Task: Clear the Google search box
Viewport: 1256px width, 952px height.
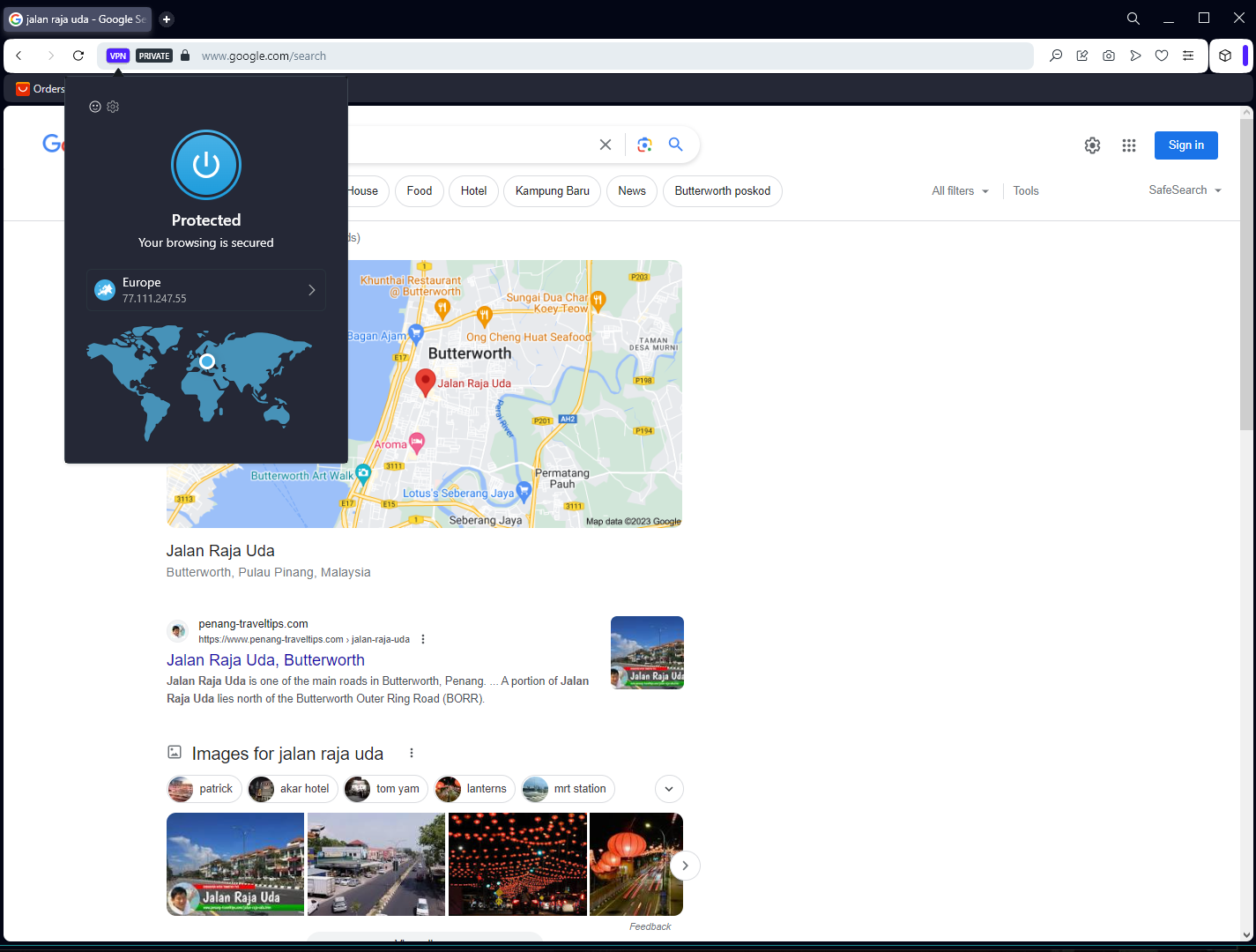Action: click(x=606, y=145)
